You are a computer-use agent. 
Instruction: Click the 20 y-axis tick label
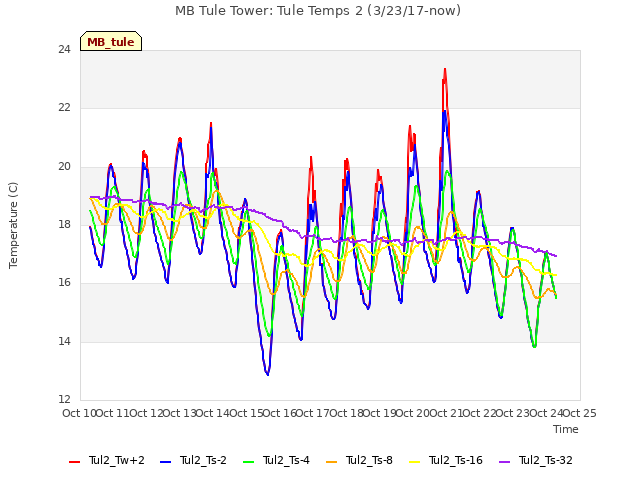[64, 167]
